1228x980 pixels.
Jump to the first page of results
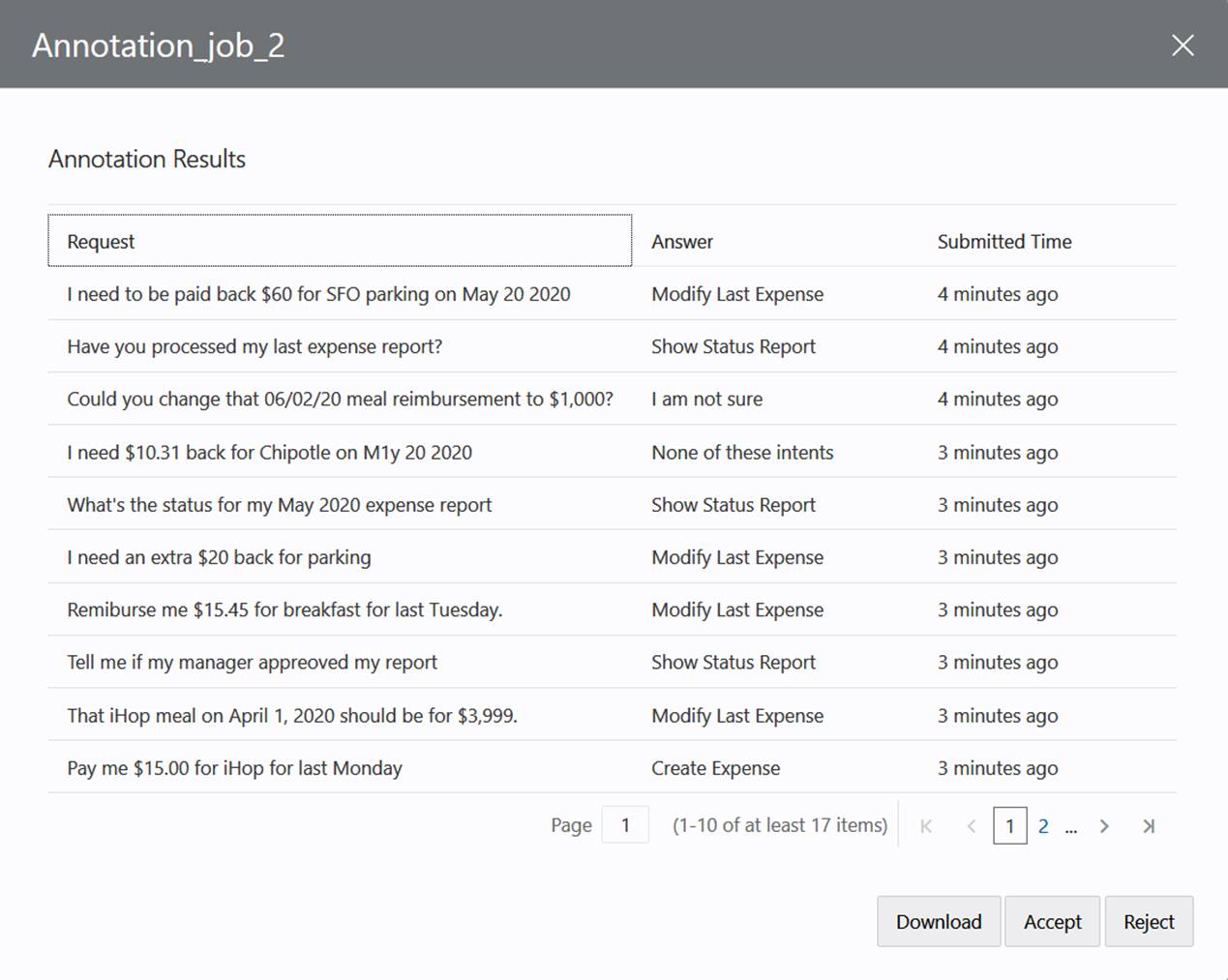coord(926,826)
